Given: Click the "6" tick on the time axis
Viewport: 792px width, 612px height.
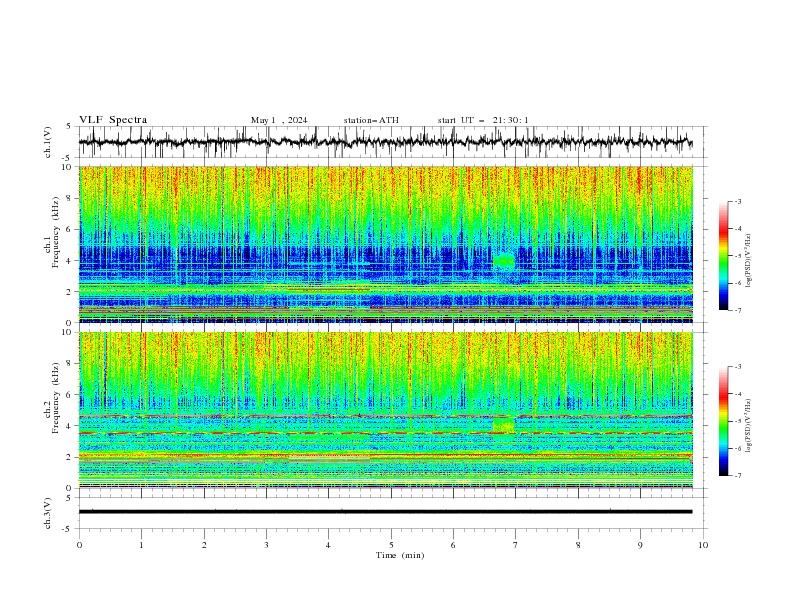Looking at the screenshot, I should [453, 545].
